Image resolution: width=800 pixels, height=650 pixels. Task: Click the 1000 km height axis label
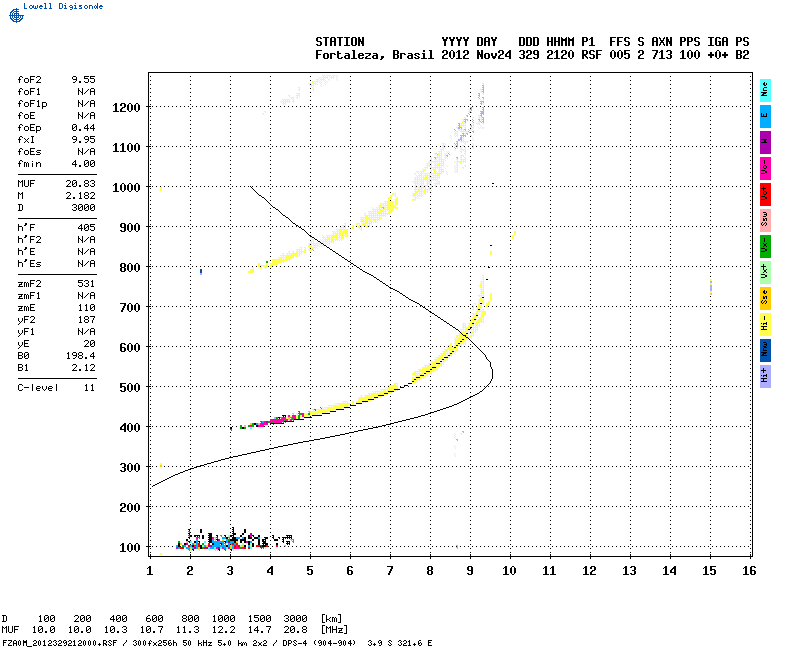point(126,188)
